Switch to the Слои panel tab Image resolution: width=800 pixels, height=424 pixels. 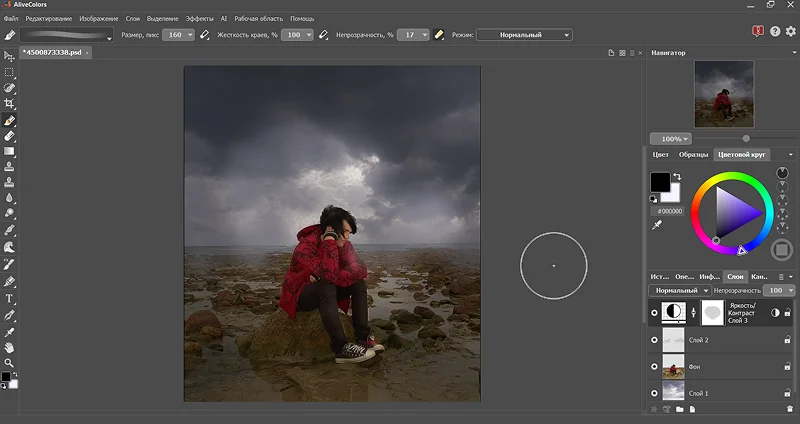[735, 277]
